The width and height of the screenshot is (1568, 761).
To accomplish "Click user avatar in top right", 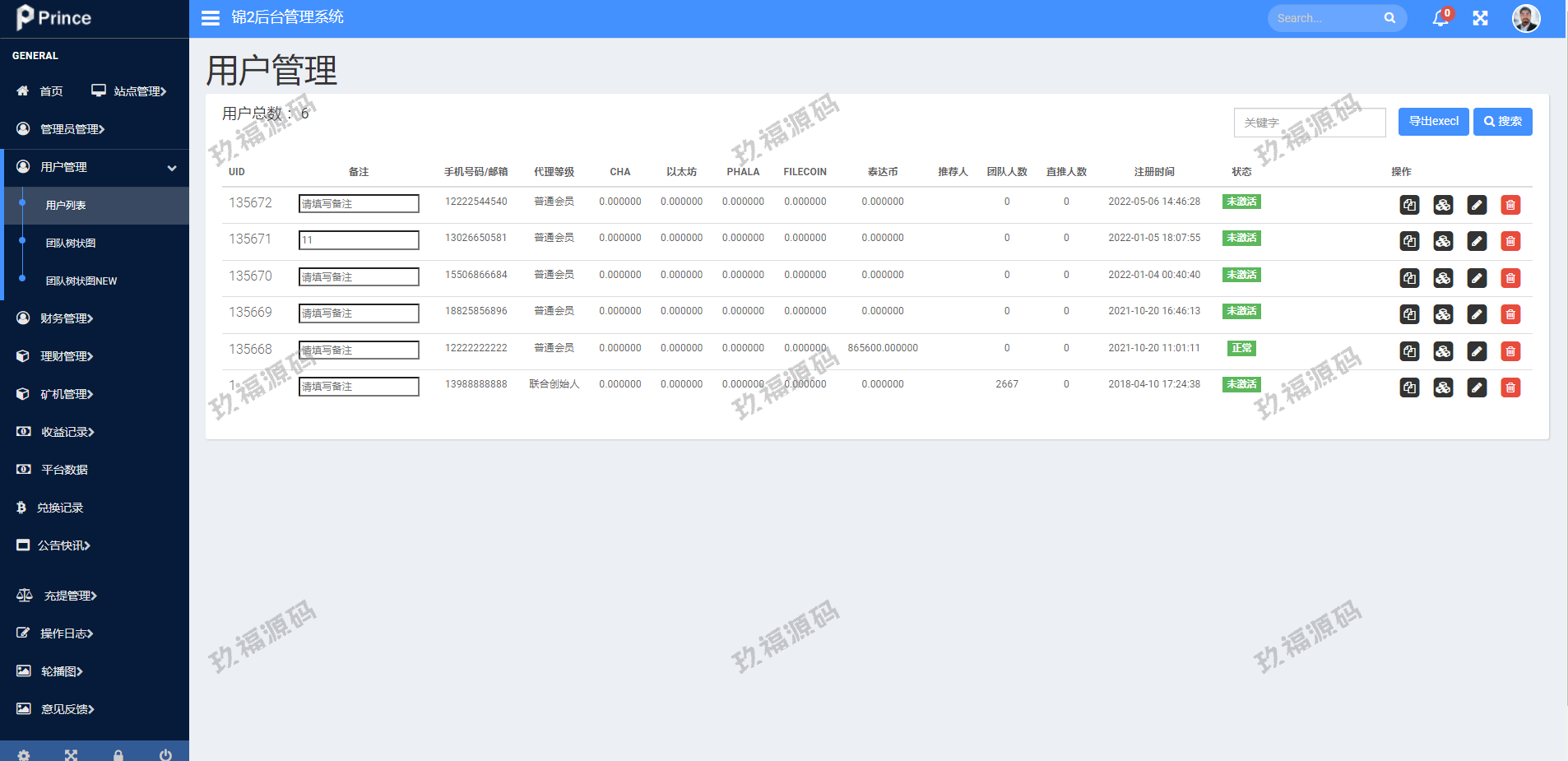I will click(x=1525, y=18).
